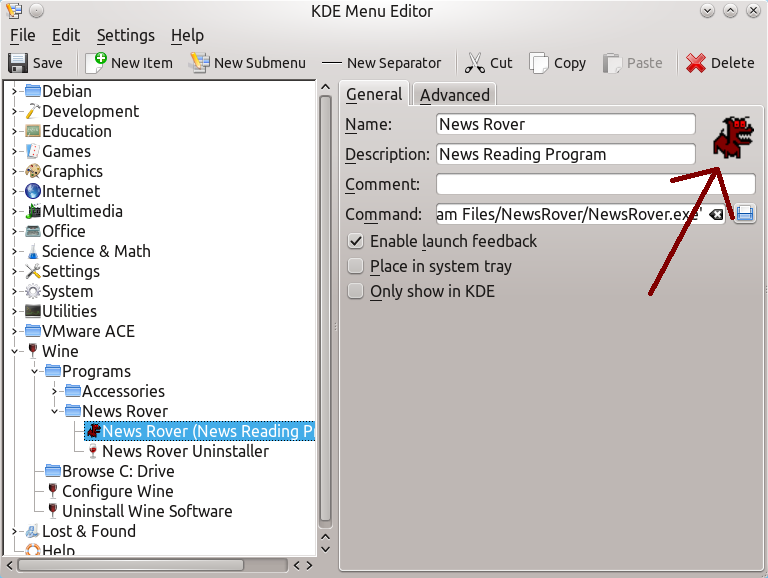Check Only show in KDE
The height and width of the screenshot is (578, 768).
pos(356,291)
